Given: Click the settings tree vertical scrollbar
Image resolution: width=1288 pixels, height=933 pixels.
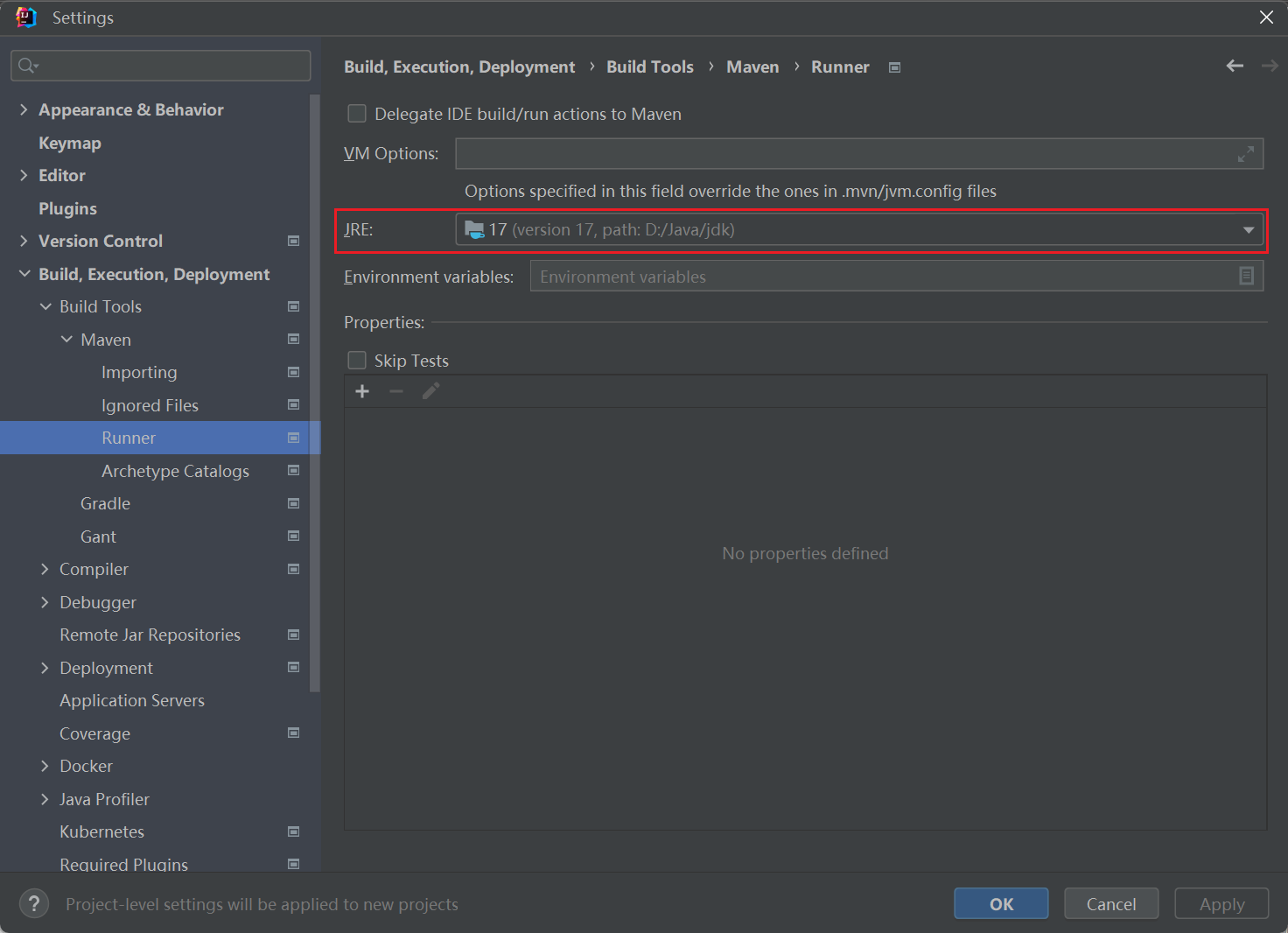Looking at the screenshot, I should (x=315, y=394).
